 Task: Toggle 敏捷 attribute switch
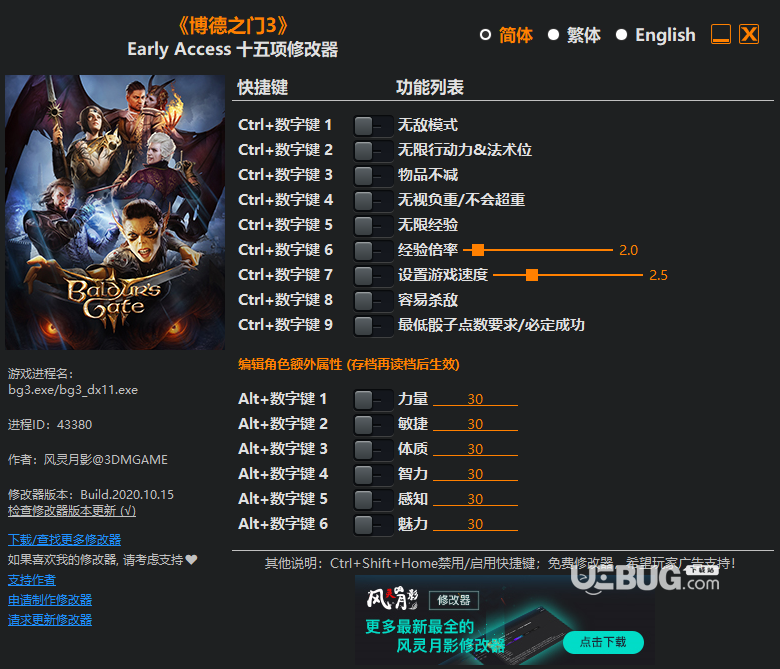click(373, 424)
